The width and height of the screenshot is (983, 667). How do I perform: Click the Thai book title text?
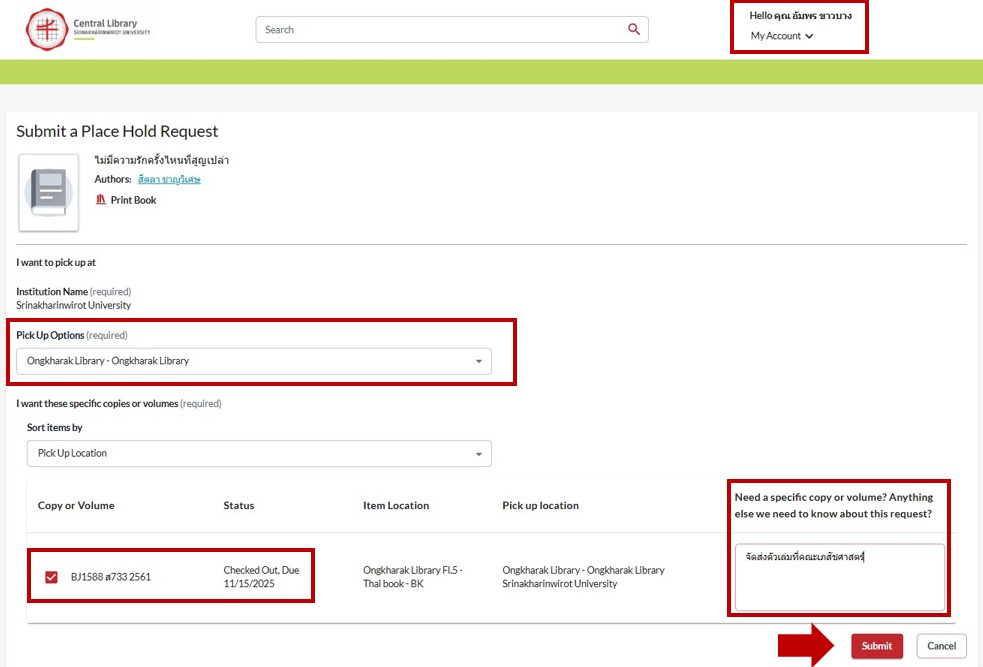coord(162,160)
